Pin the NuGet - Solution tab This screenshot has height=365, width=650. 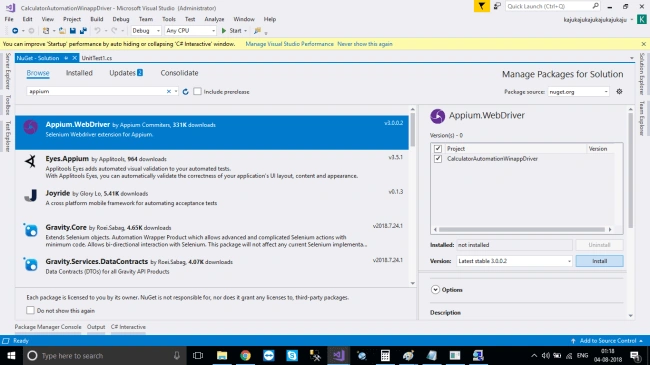[66, 58]
